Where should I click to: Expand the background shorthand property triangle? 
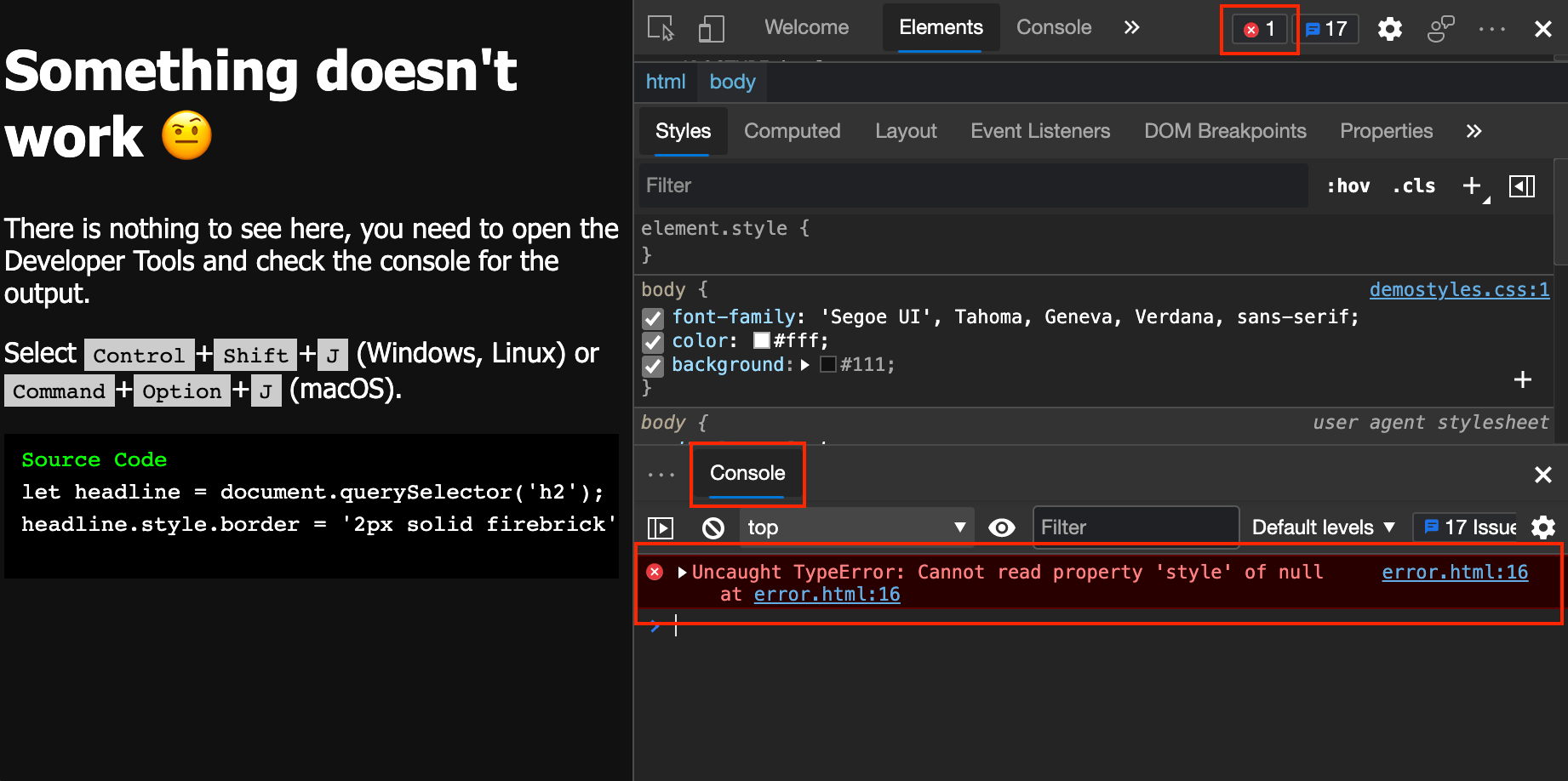click(804, 365)
